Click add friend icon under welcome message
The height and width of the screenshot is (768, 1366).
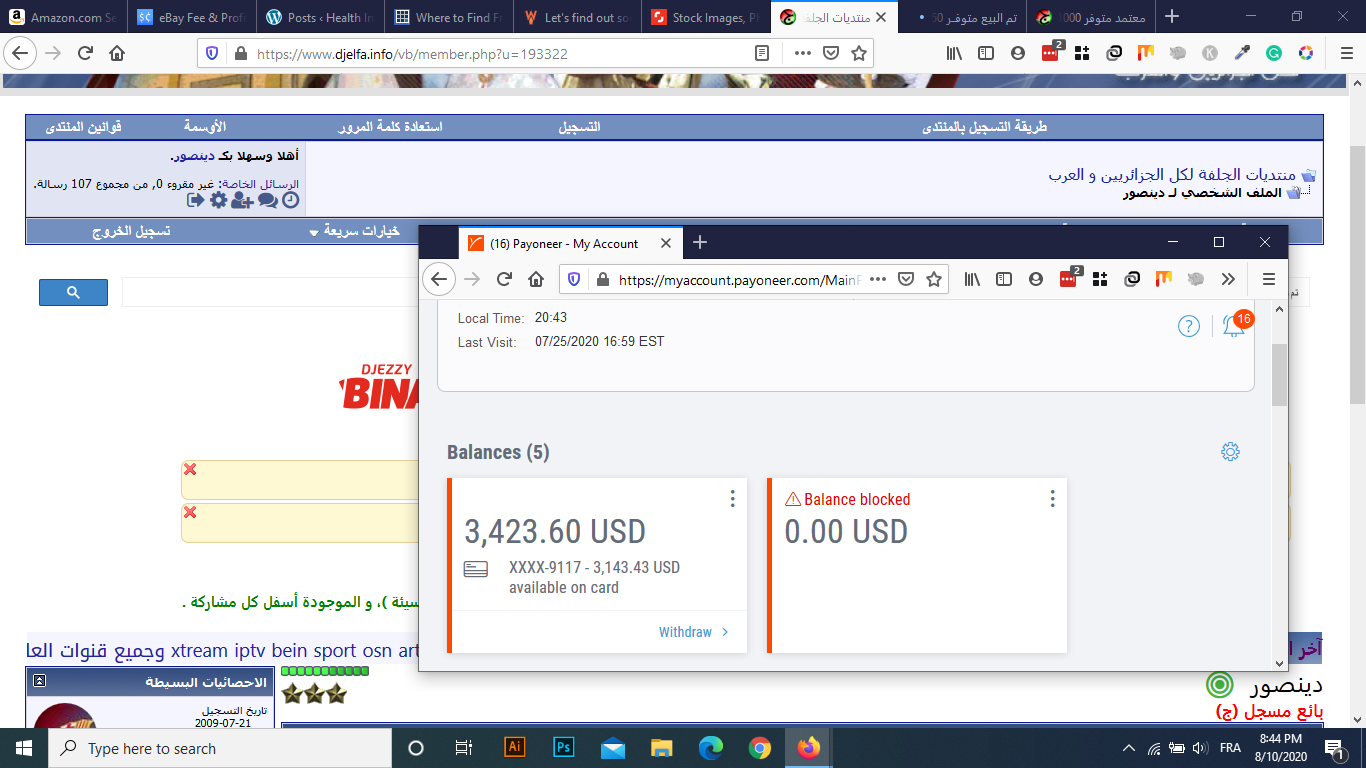pyautogui.click(x=242, y=200)
